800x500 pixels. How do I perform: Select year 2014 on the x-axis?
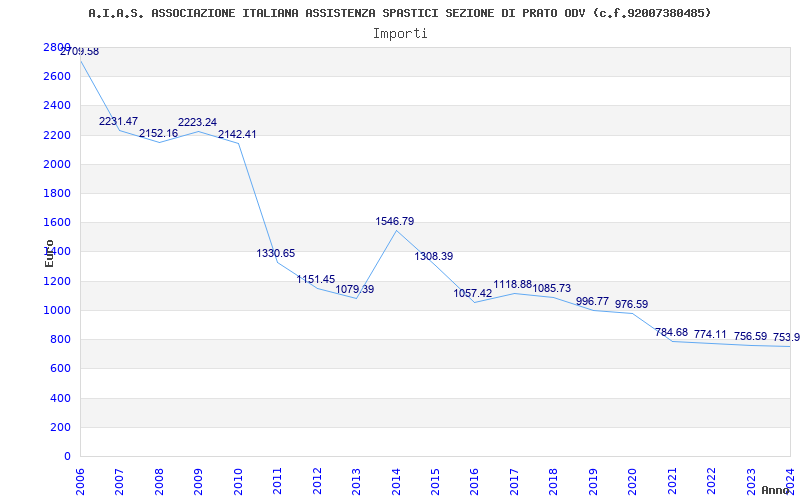coord(396,482)
